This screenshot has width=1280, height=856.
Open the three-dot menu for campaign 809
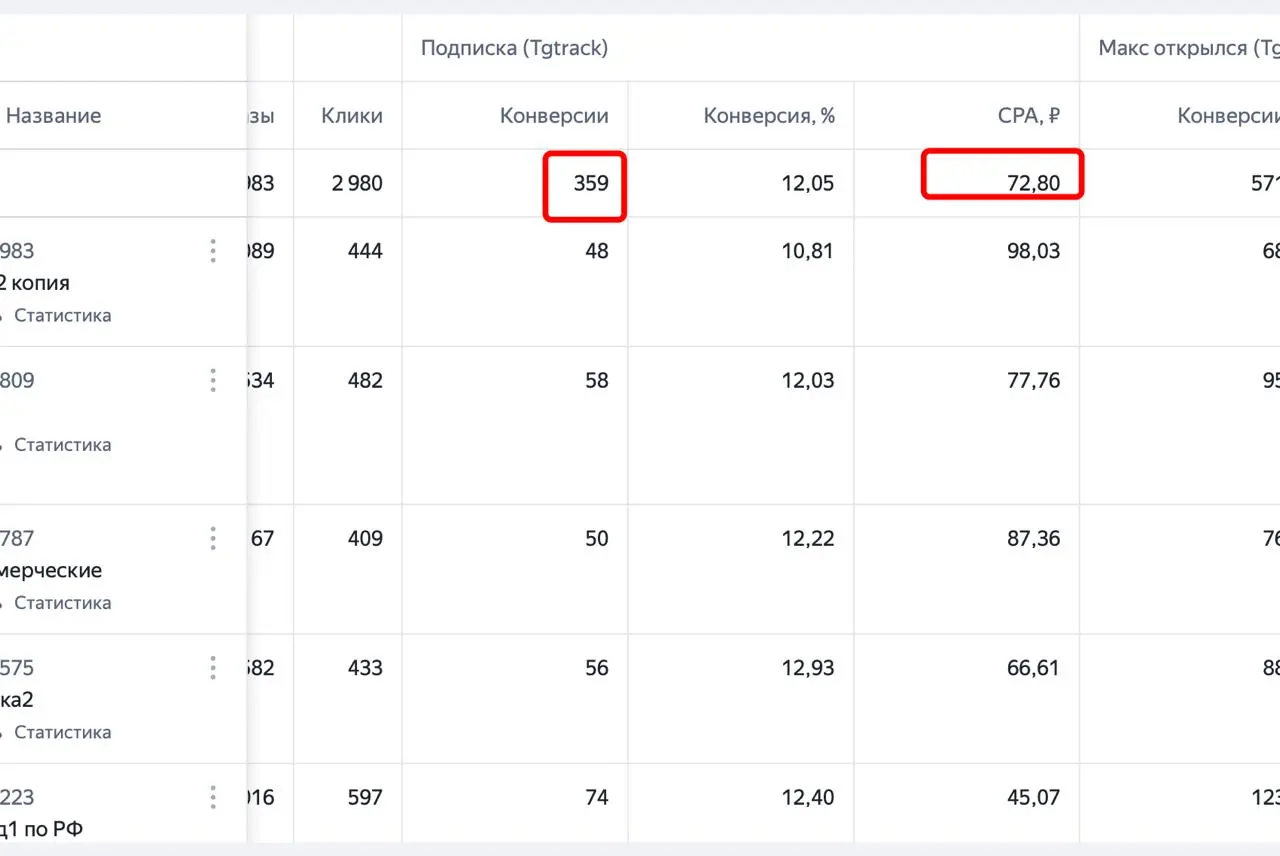(212, 380)
